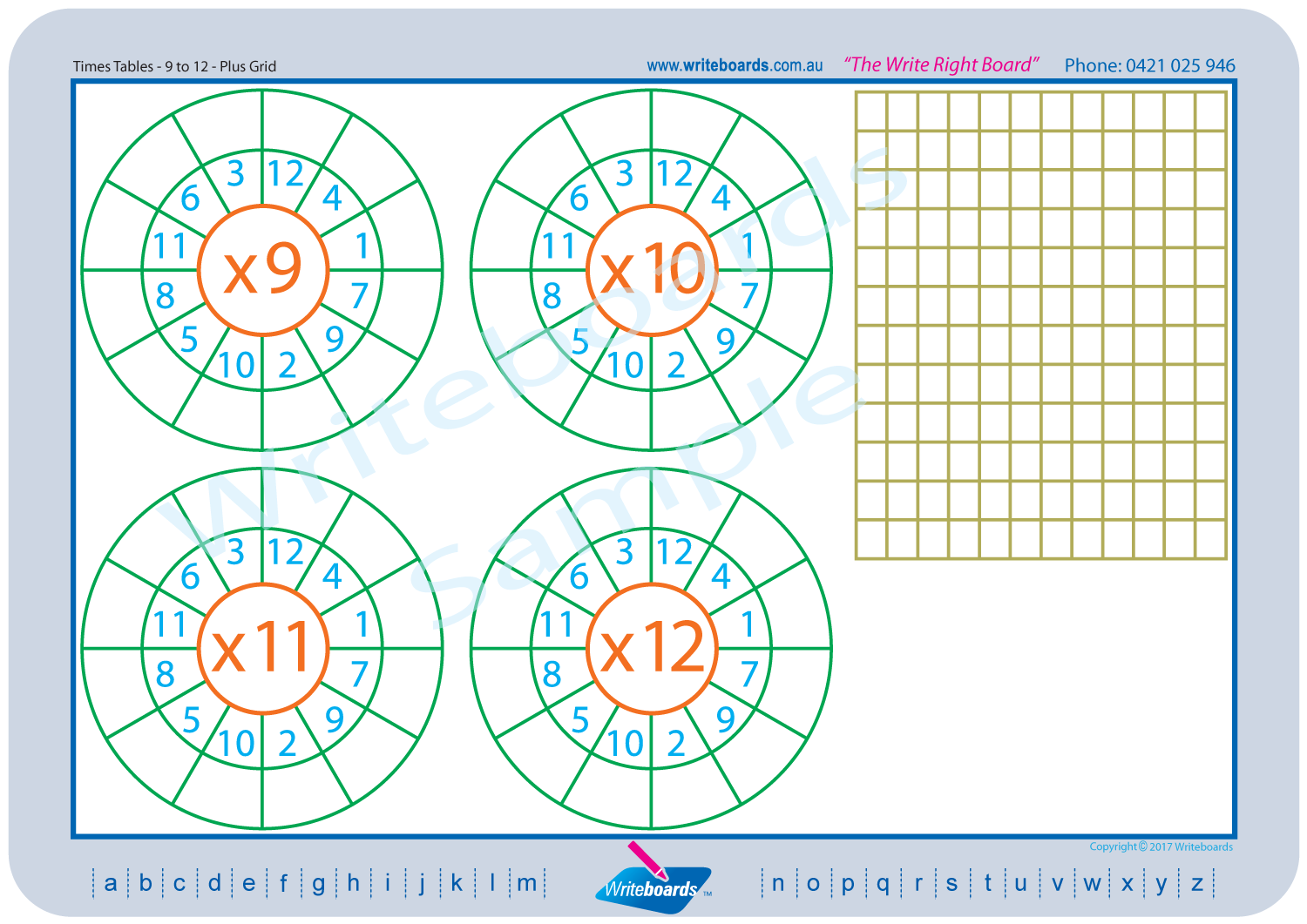Click letter v in the alphabet strip

(x=1057, y=883)
